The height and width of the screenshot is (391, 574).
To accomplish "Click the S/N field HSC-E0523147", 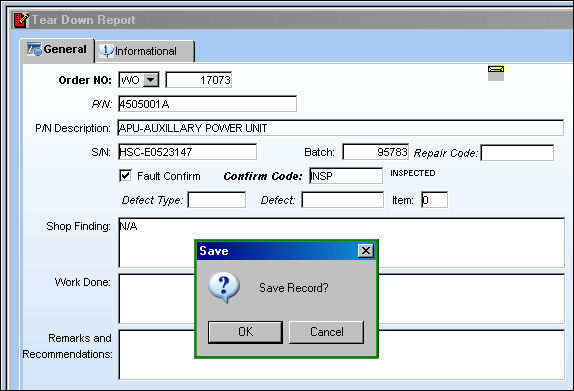I will pyautogui.click(x=187, y=152).
